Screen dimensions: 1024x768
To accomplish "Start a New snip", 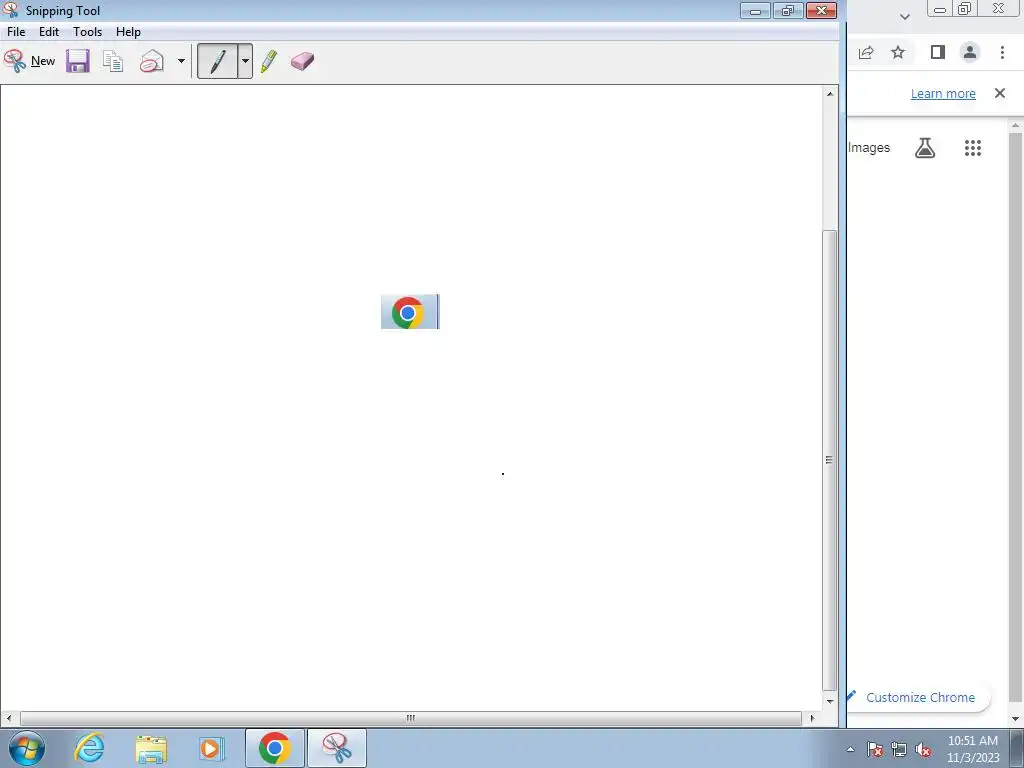I will tap(29, 61).
